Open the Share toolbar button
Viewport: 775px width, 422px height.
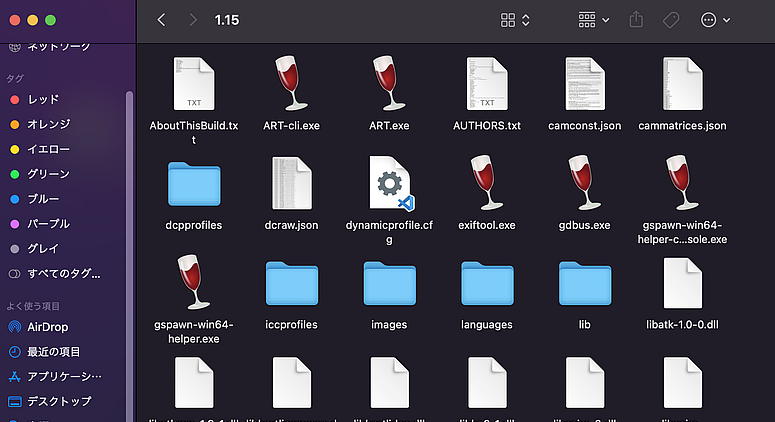coord(636,20)
